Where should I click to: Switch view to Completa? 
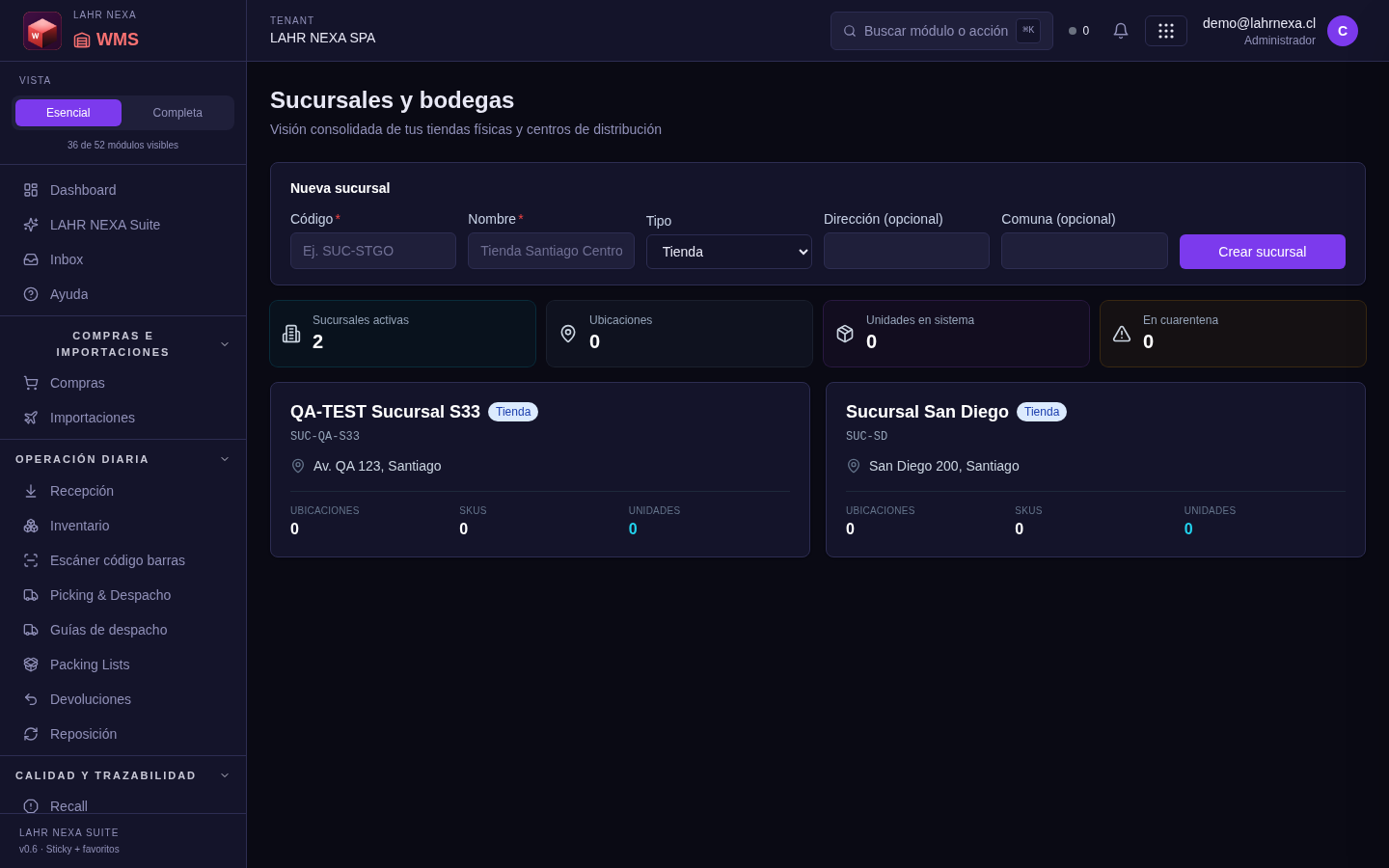click(x=177, y=113)
